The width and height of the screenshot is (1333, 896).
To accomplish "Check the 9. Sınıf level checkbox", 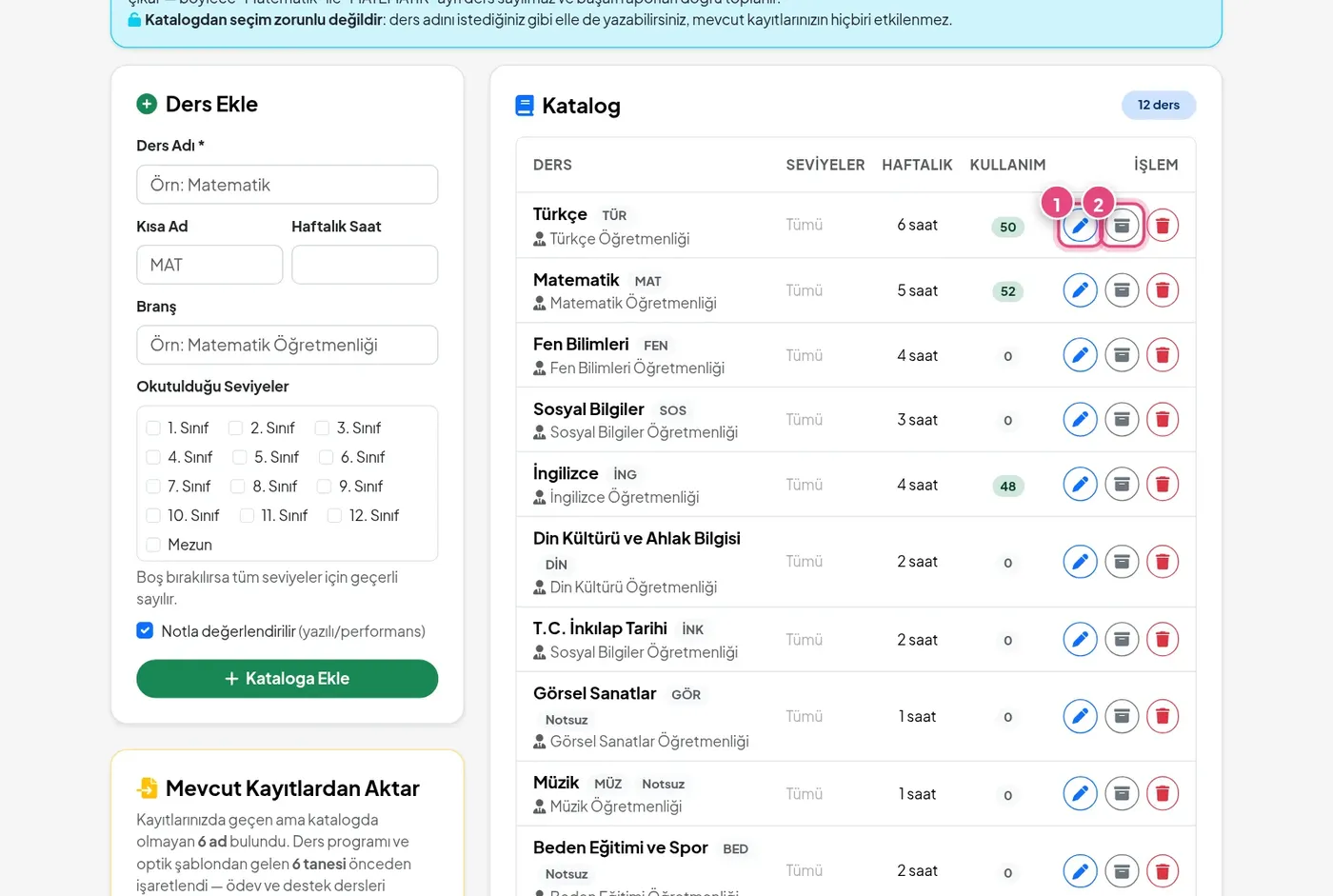I will [x=325, y=487].
